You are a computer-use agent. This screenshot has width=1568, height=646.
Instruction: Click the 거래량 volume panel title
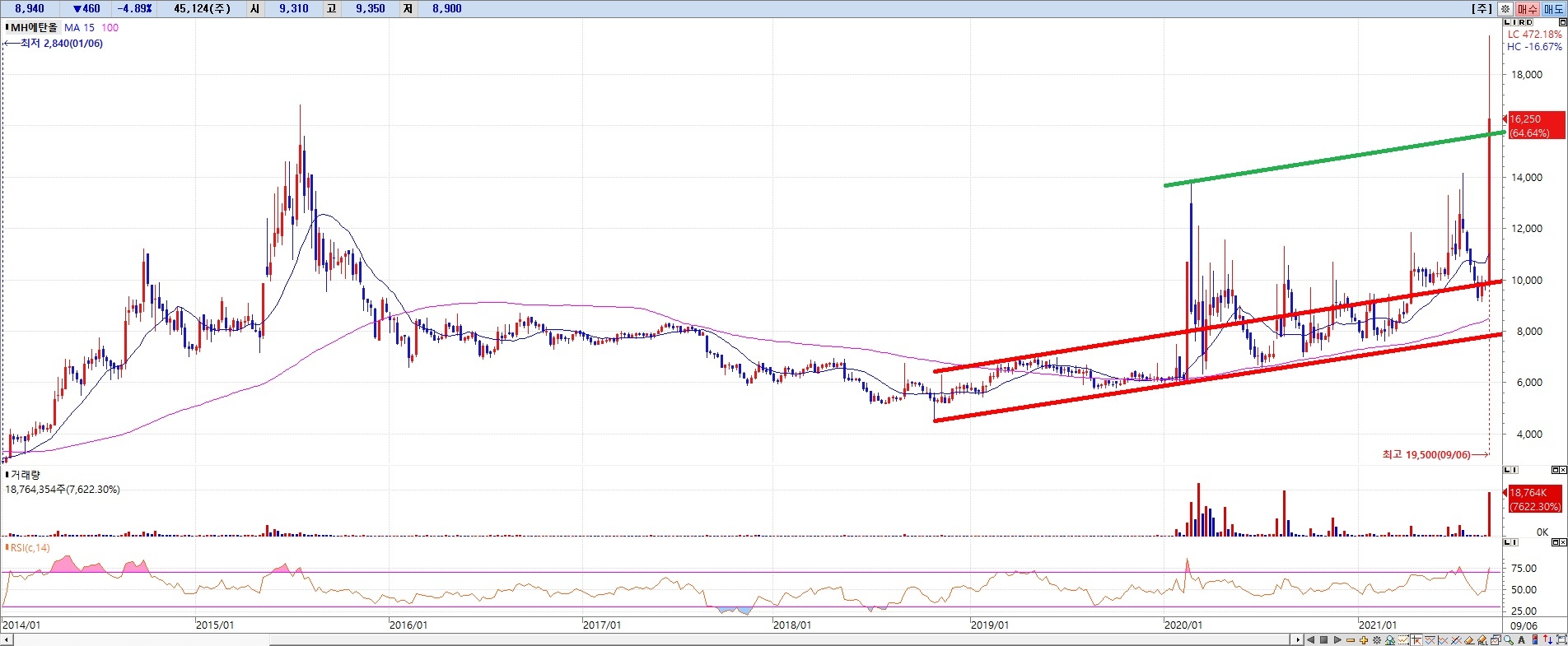25,475
